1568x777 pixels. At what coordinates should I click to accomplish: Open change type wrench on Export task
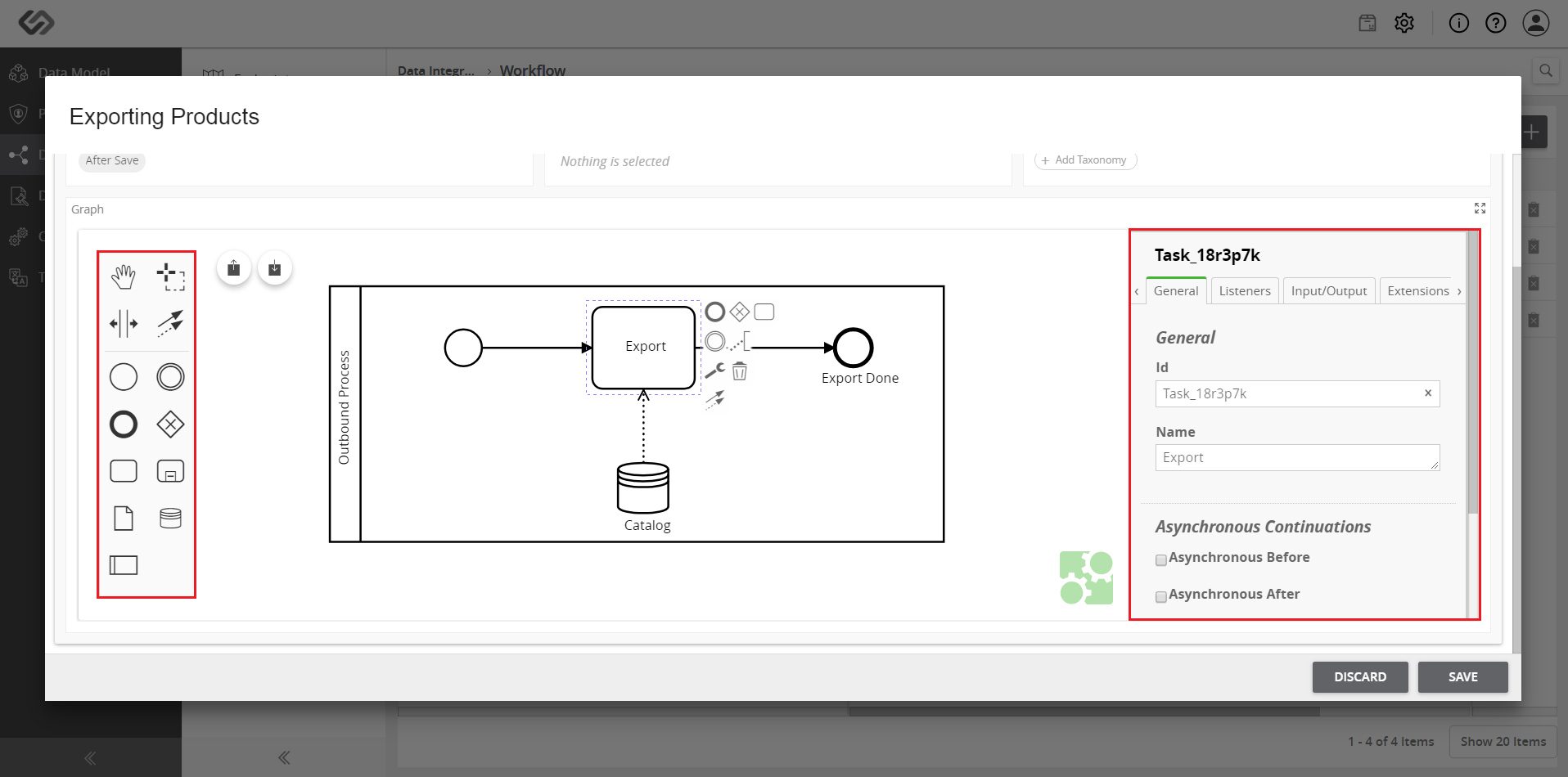click(715, 371)
